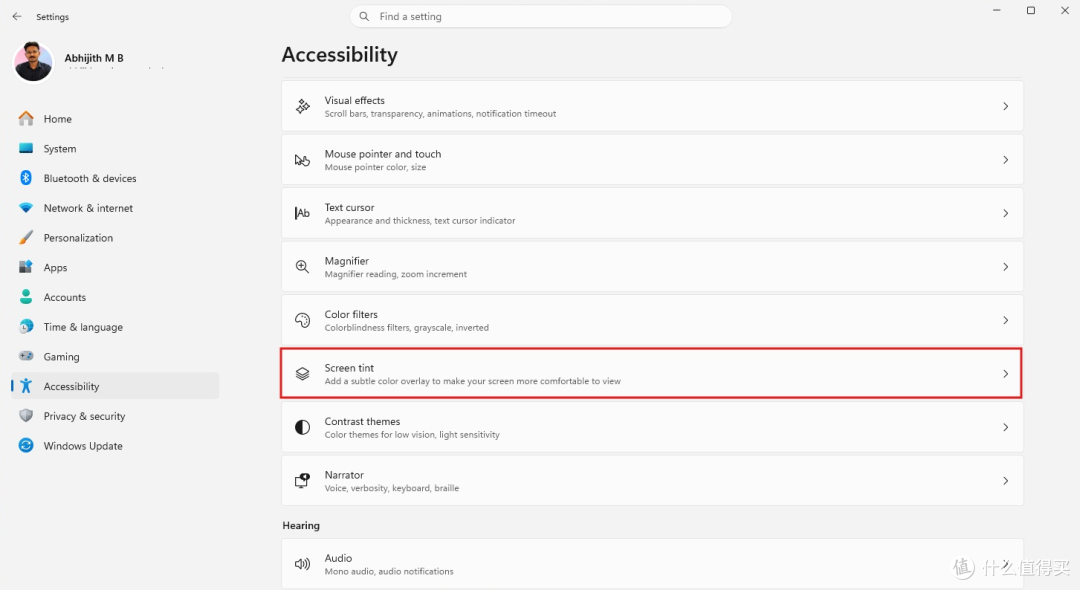The image size is (1080, 590).
Task: Click the Apps icon in sidebar
Action: pyautogui.click(x=26, y=267)
